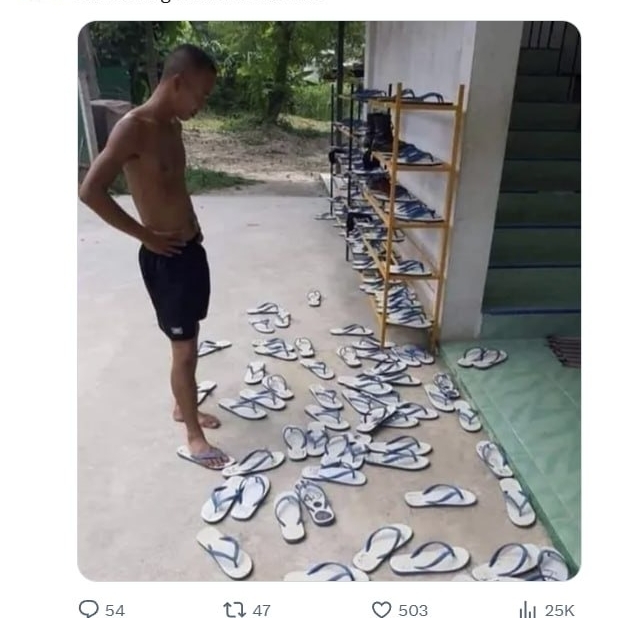Click the lone sandal pair on green mat

click(482, 357)
